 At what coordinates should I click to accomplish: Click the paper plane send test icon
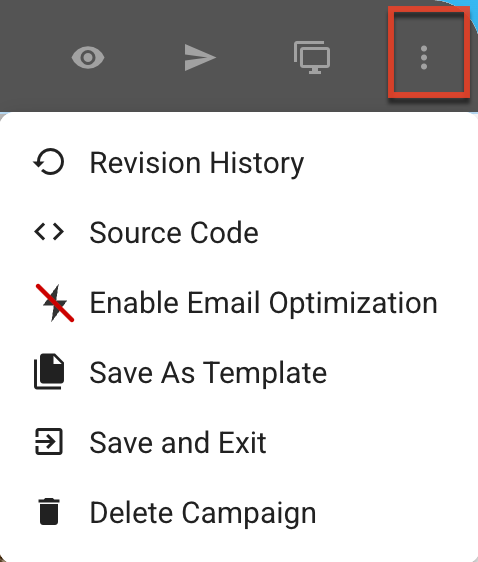point(200,57)
